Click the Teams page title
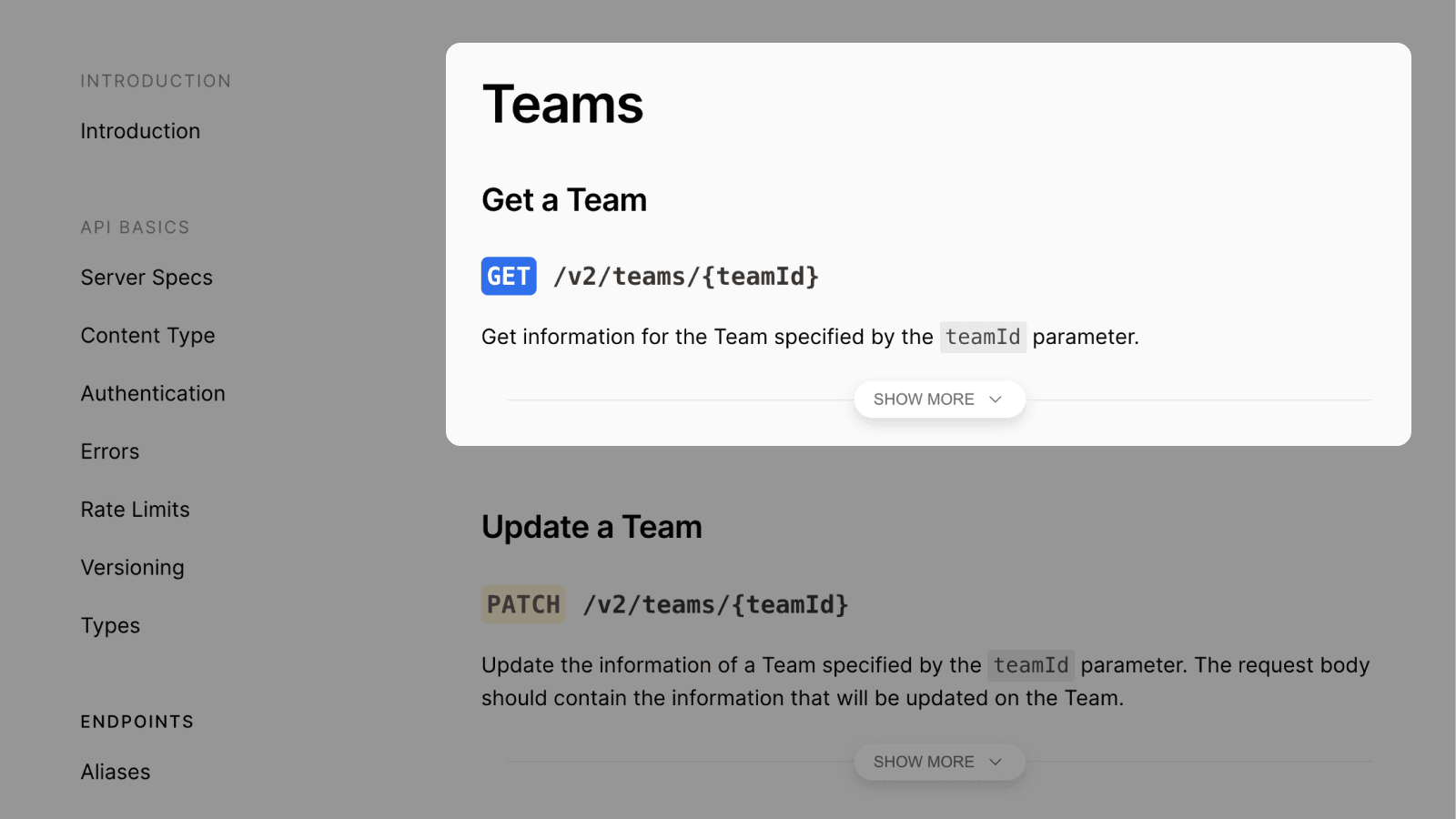 click(x=562, y=105)
